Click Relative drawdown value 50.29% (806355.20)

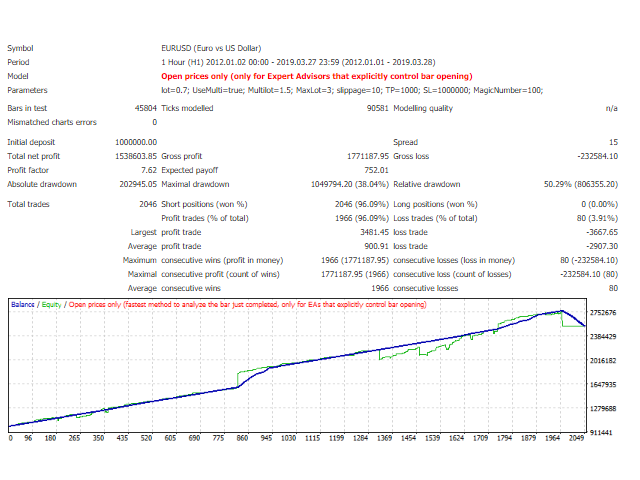[x=581, y=184]
